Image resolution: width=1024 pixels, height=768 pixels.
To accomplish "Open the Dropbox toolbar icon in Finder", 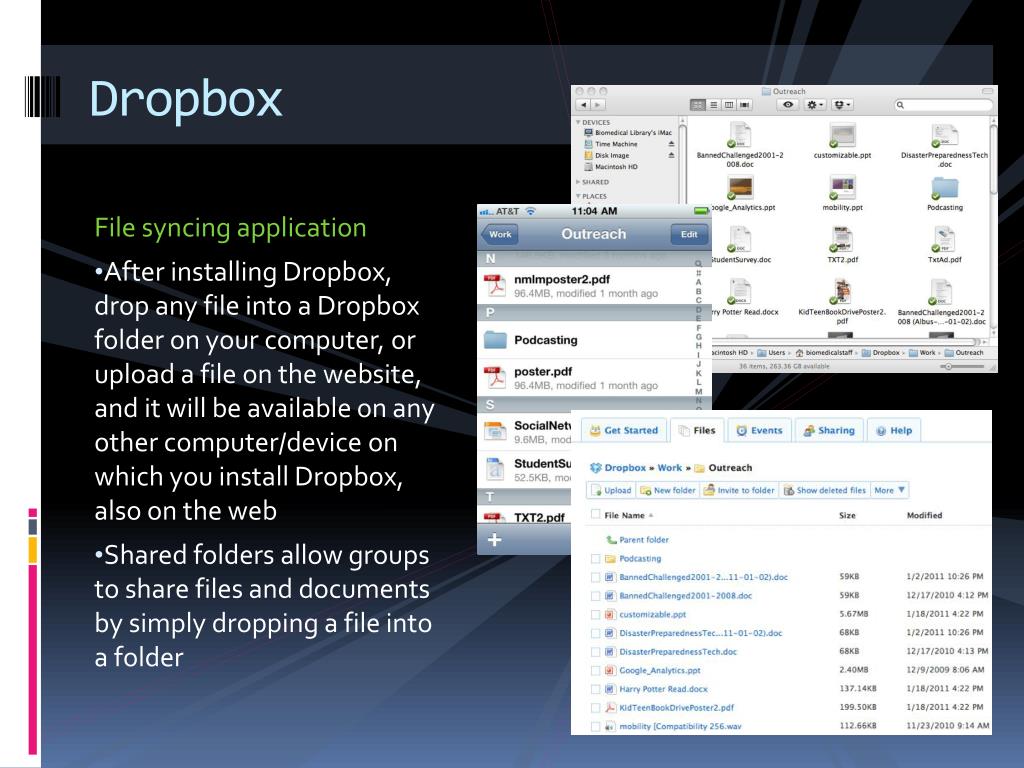I will coord(843,105).
